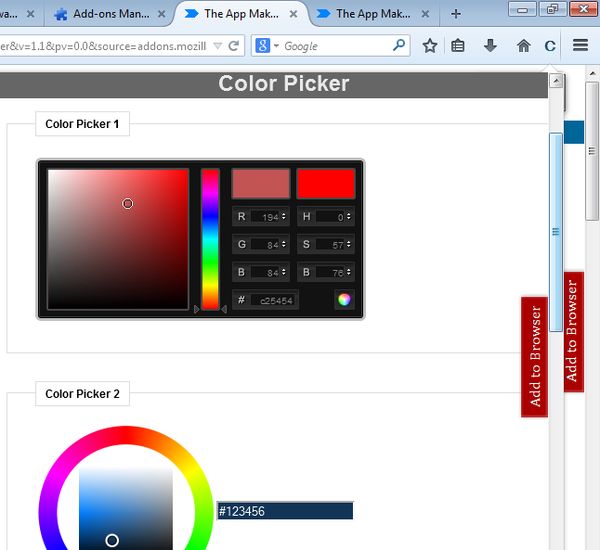The width and height of the screenshot is (600, 550).
Task: Click the S value field showing 57
Action: [331, 245]
